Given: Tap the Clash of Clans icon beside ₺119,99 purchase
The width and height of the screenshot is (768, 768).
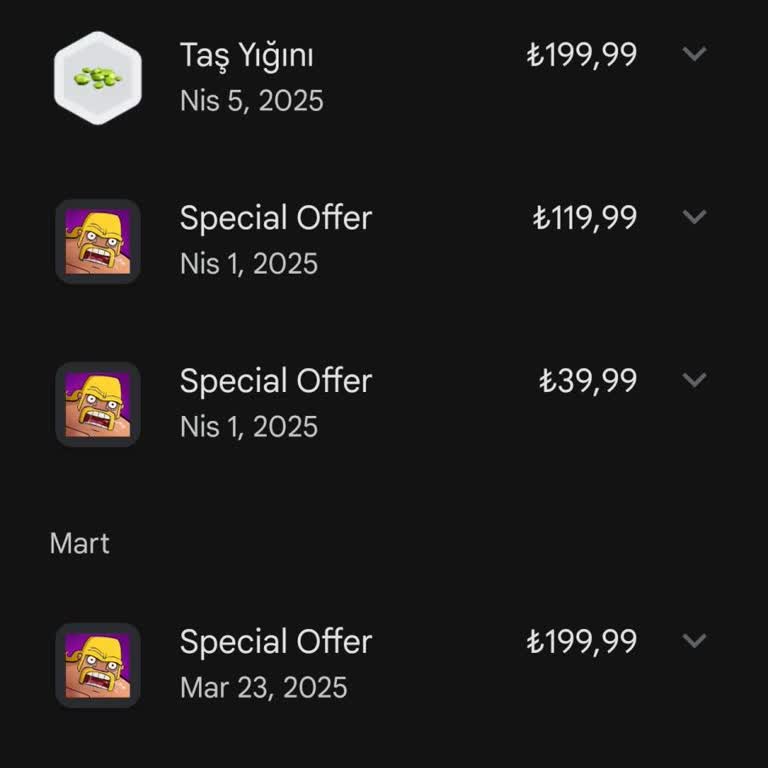Looking at the screenshot, I should [97, 241].
